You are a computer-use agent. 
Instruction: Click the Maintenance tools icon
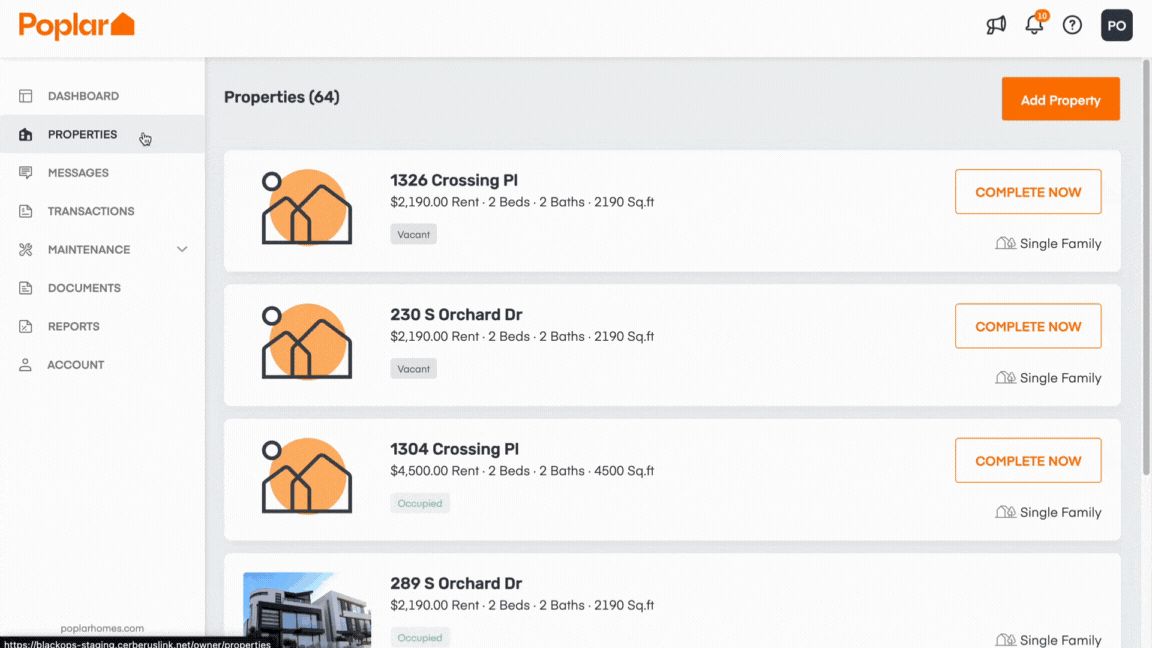click(x=26, y=250)
